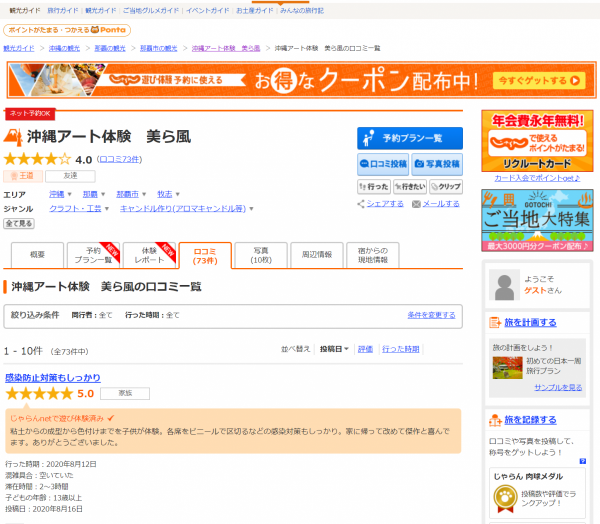
Task: Click the 旅を計画する link
Action: [530, 322]
